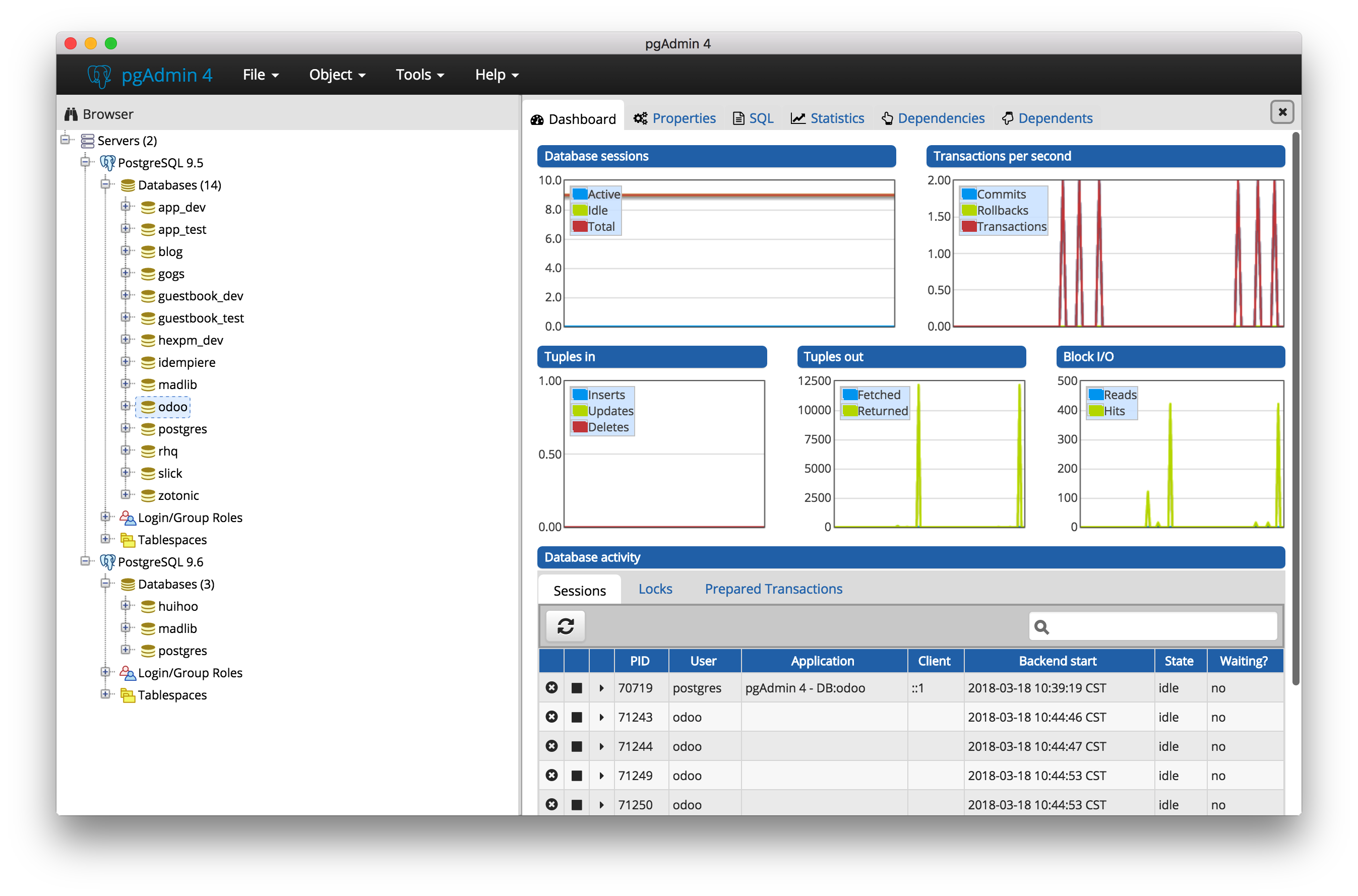Select the zotonic database tree item
Image resolution: width=1358 pixels, height=896 pixels.
tap(178, 495)
